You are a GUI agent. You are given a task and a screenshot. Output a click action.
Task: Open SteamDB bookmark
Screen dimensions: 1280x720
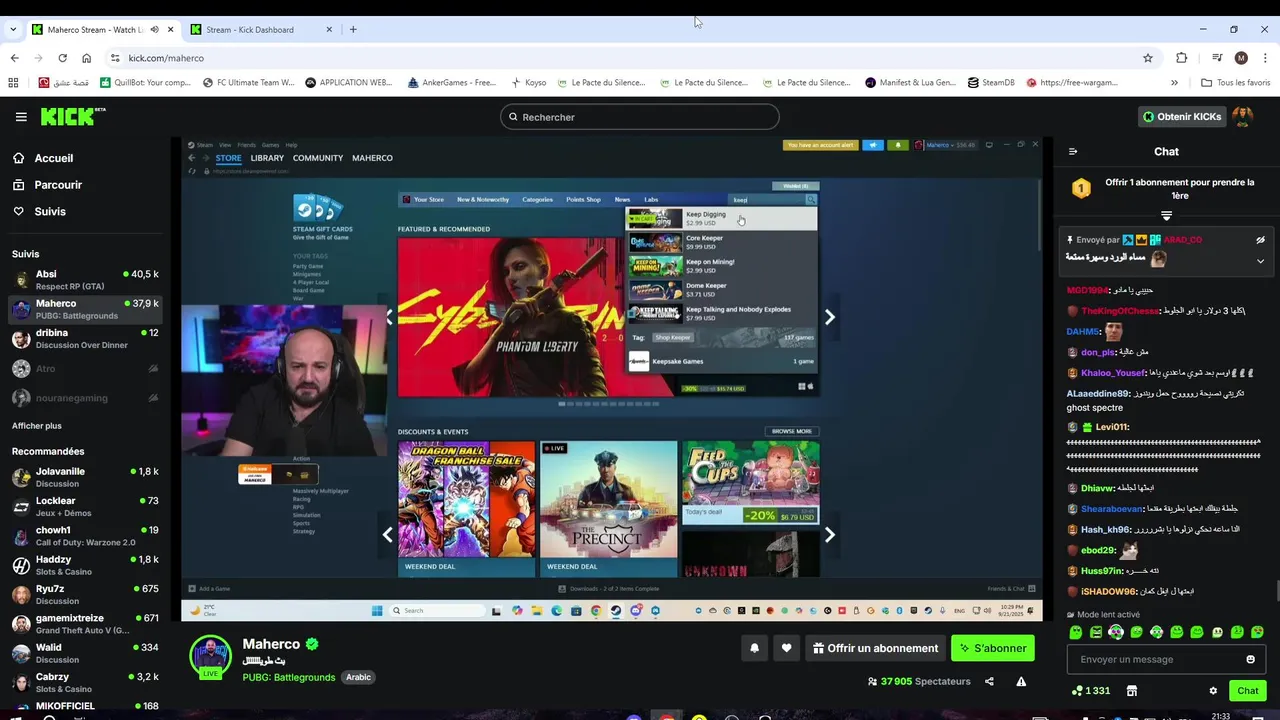point(991,82)
